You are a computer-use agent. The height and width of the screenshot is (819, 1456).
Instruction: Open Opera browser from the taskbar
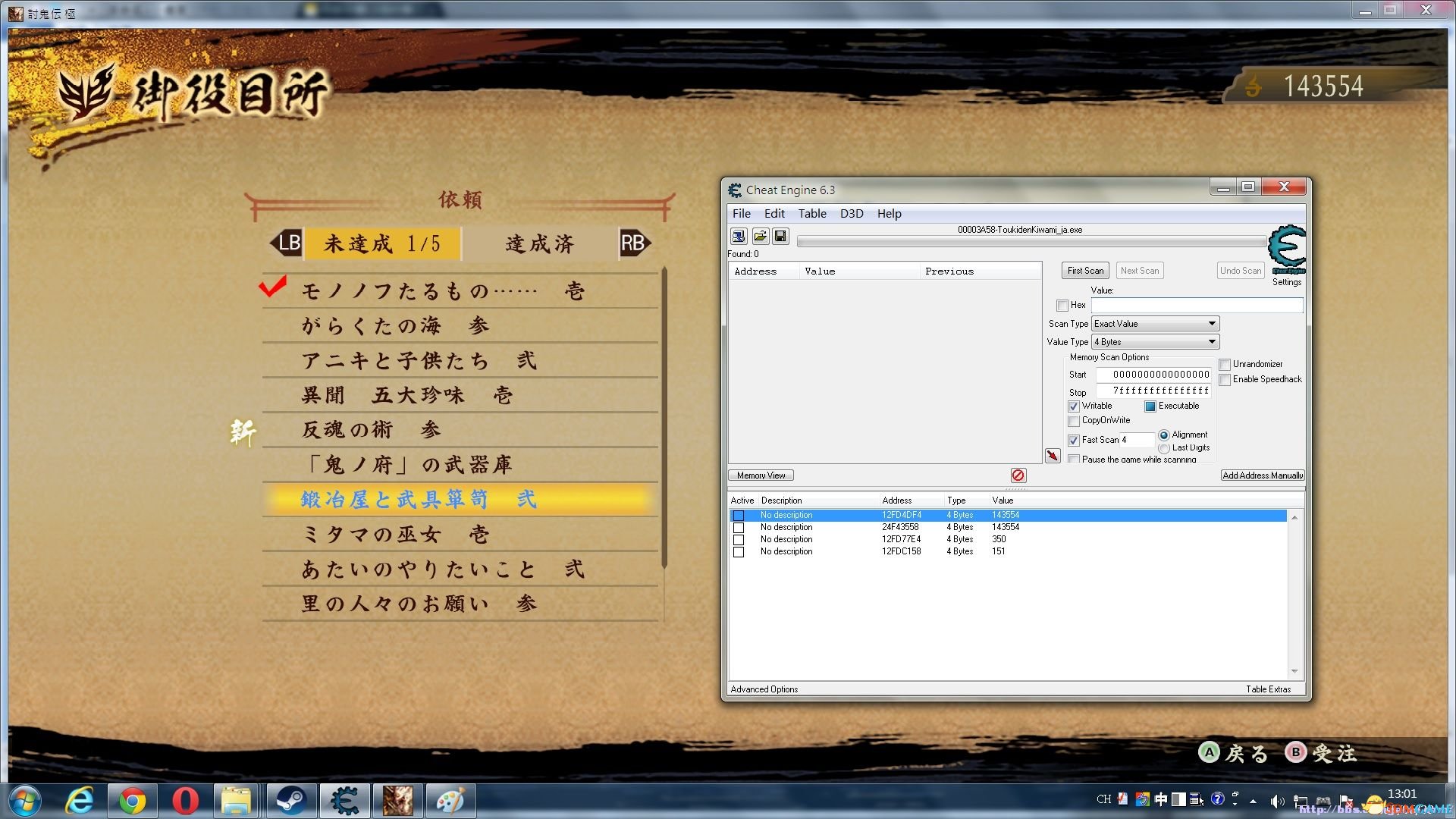(x=185, y=801)
